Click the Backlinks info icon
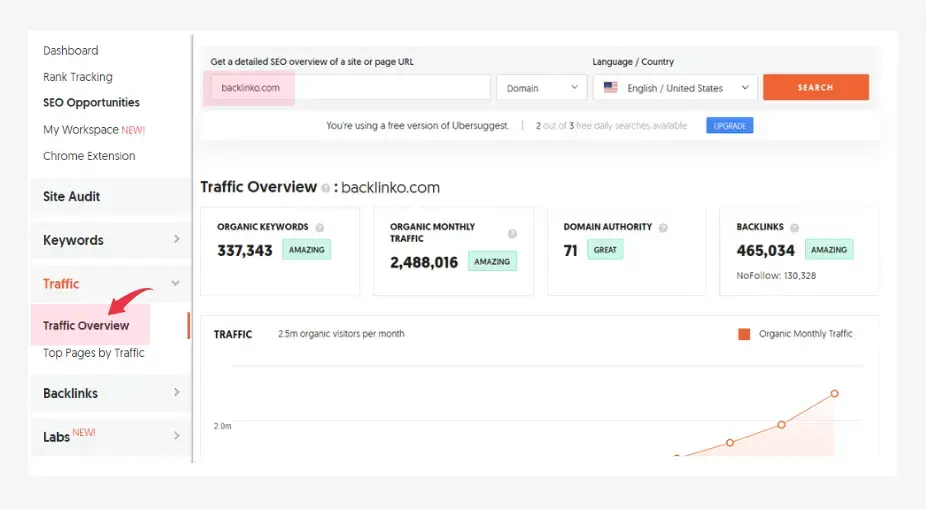This screenshot has height=509, width=926. 795,228
